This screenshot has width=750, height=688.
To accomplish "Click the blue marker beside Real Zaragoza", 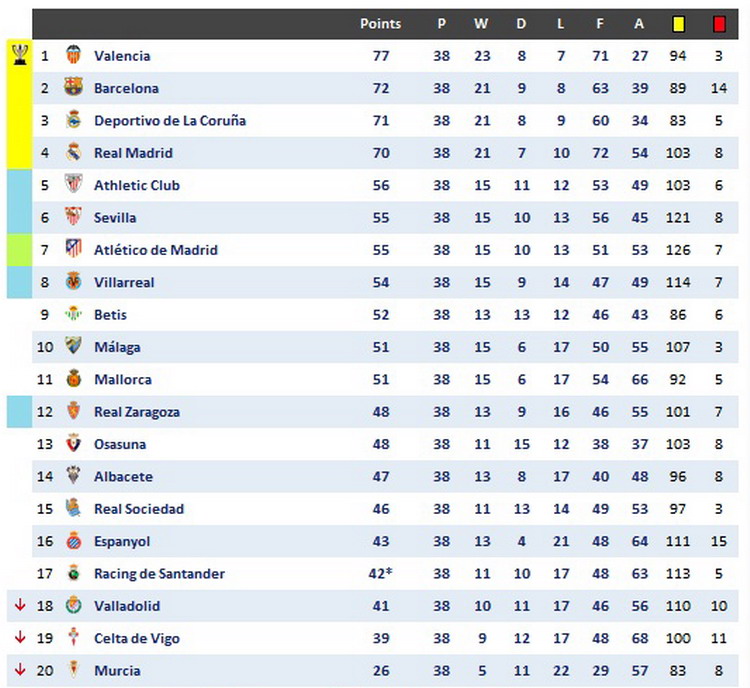I will (20, 412).
